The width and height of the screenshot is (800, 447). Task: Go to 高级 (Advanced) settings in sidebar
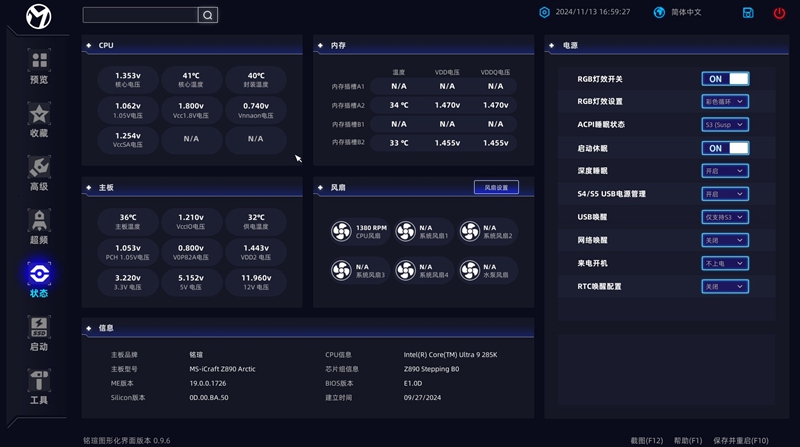[39, 172]
